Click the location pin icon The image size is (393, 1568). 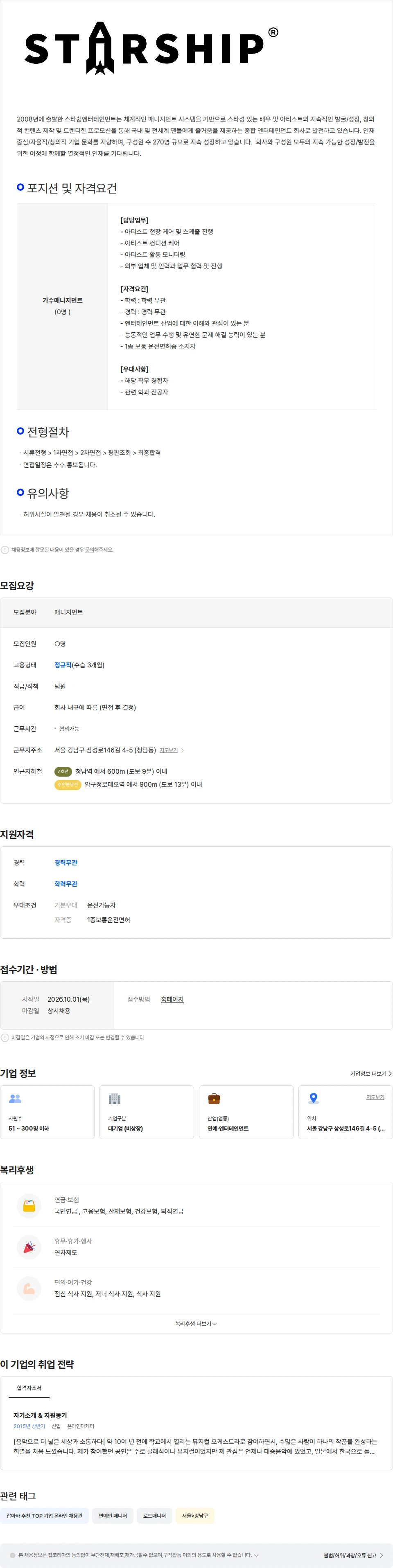tap(313, 1099)
